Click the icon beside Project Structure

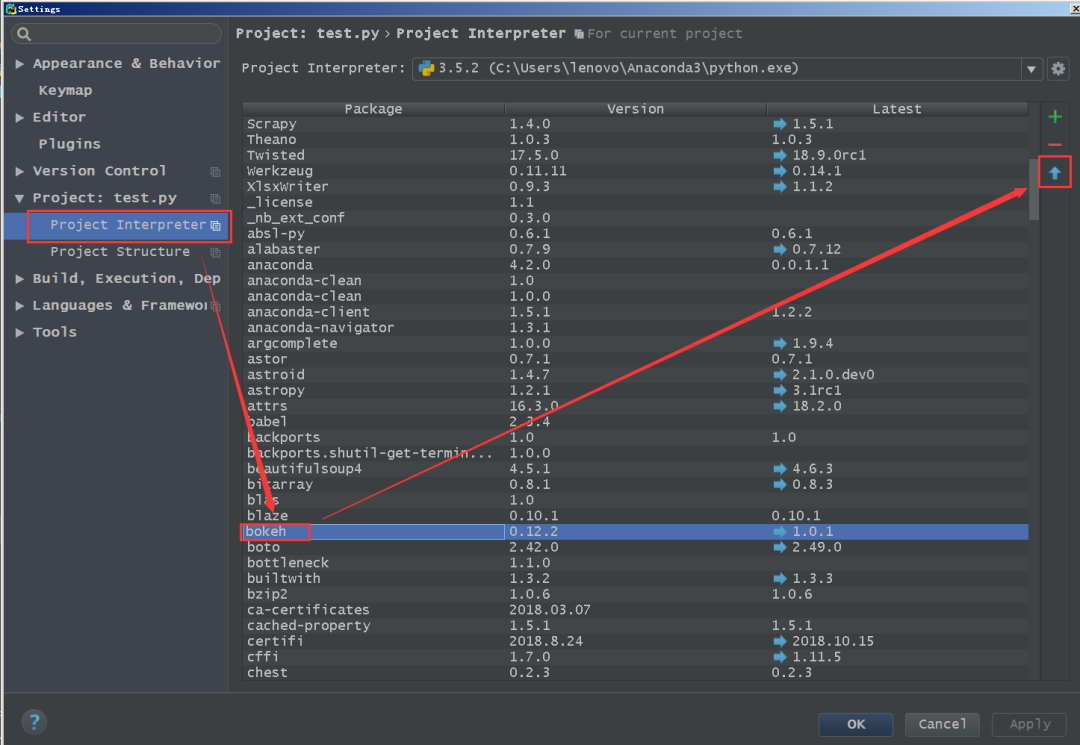tap(215, 253)
